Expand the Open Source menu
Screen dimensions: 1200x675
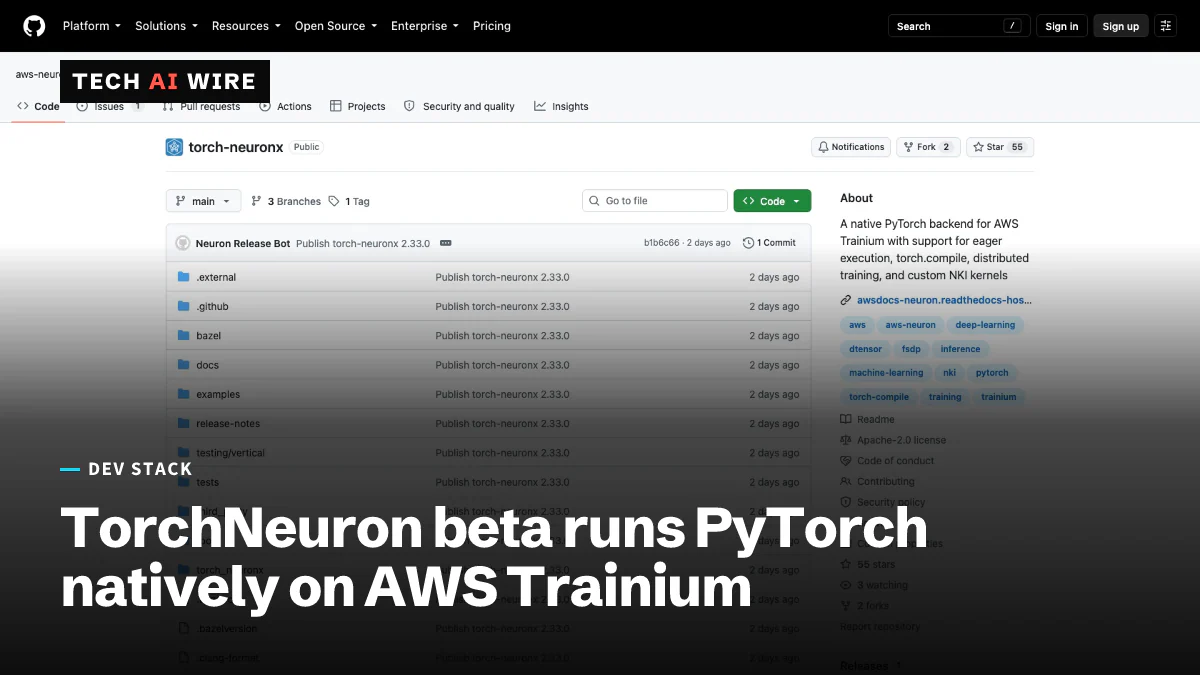(336, 26)
